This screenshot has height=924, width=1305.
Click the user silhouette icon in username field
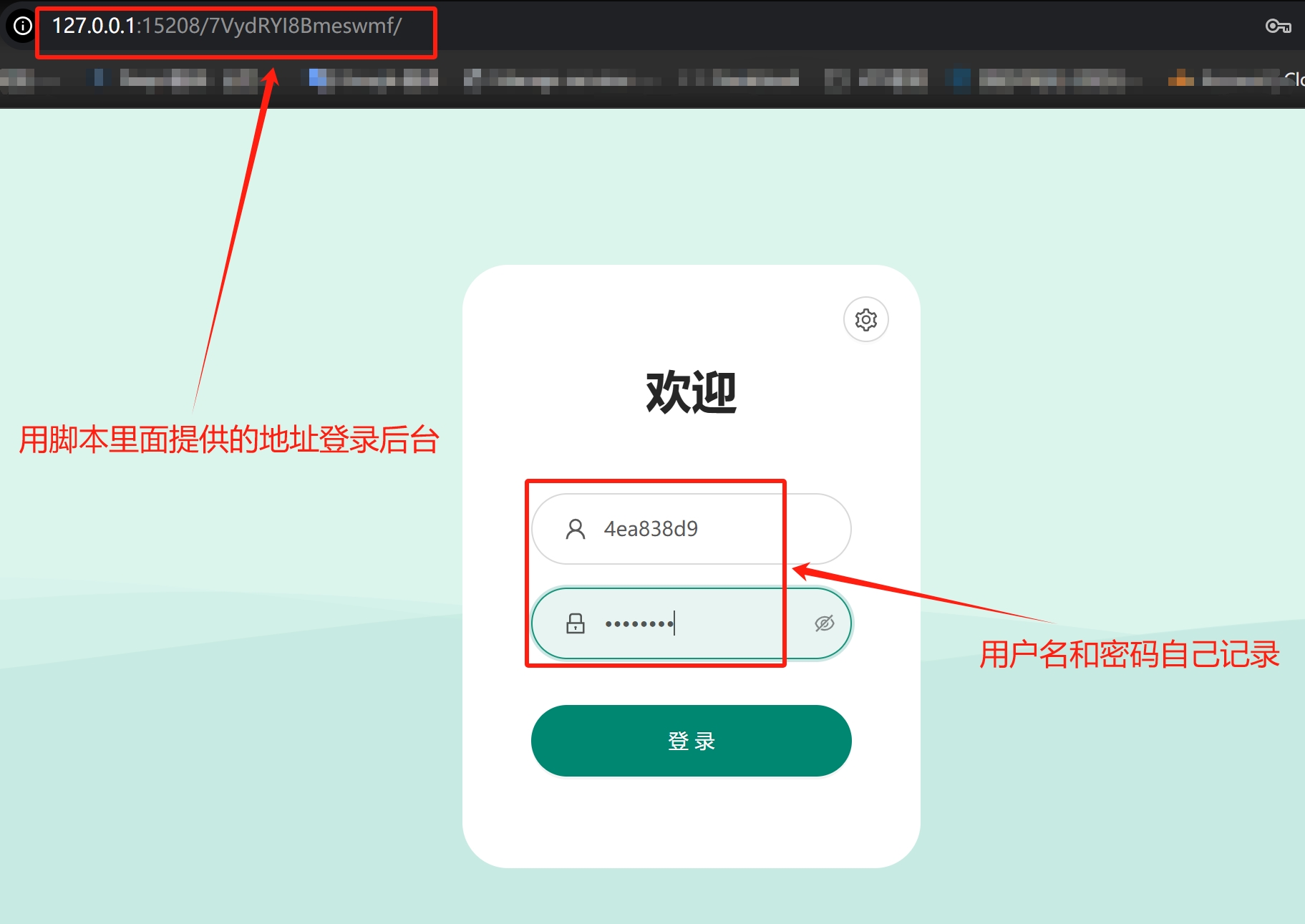coord(575,529)
